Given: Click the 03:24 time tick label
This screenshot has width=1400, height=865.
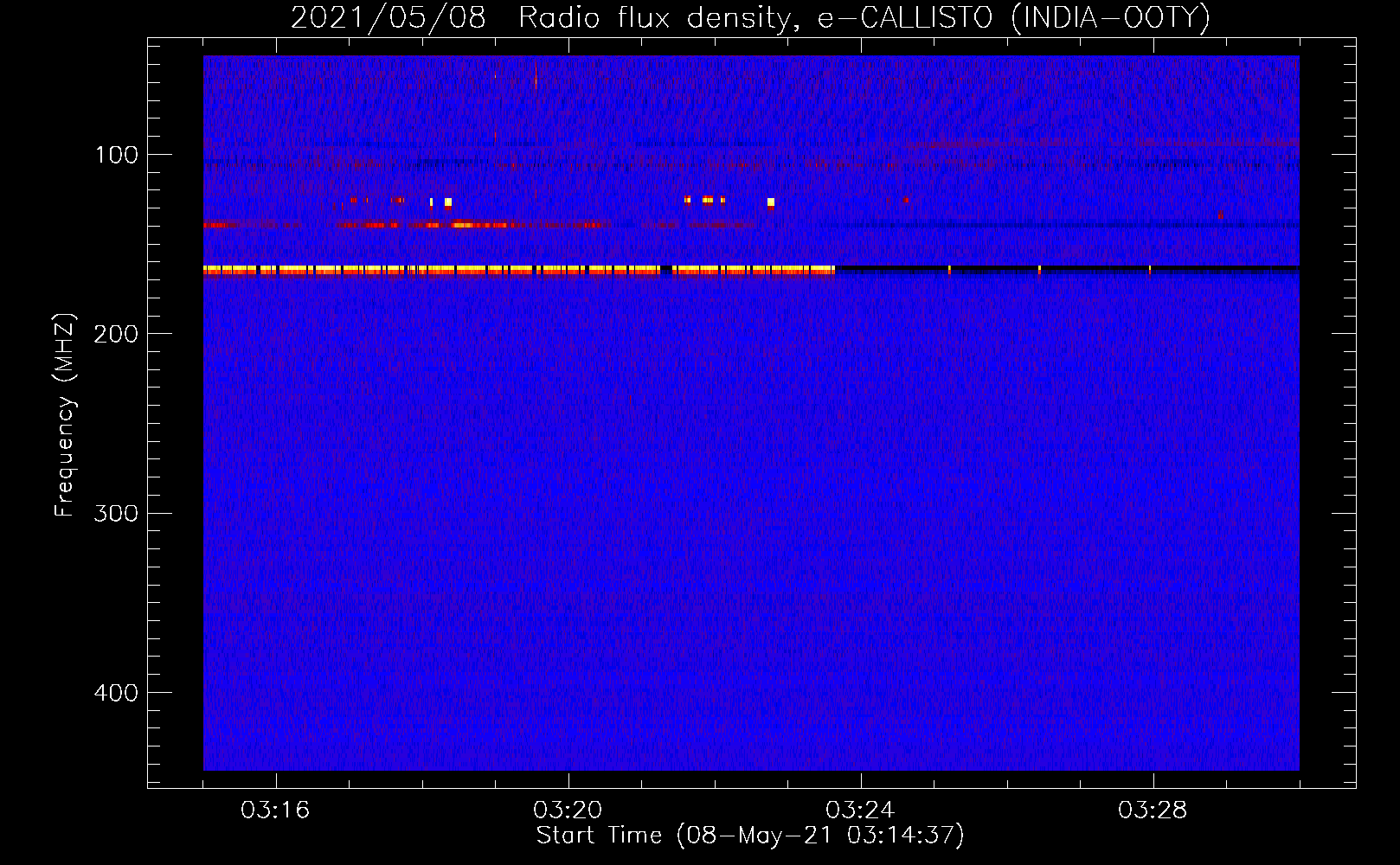Looking at the screenshot, I should (860, 811).
